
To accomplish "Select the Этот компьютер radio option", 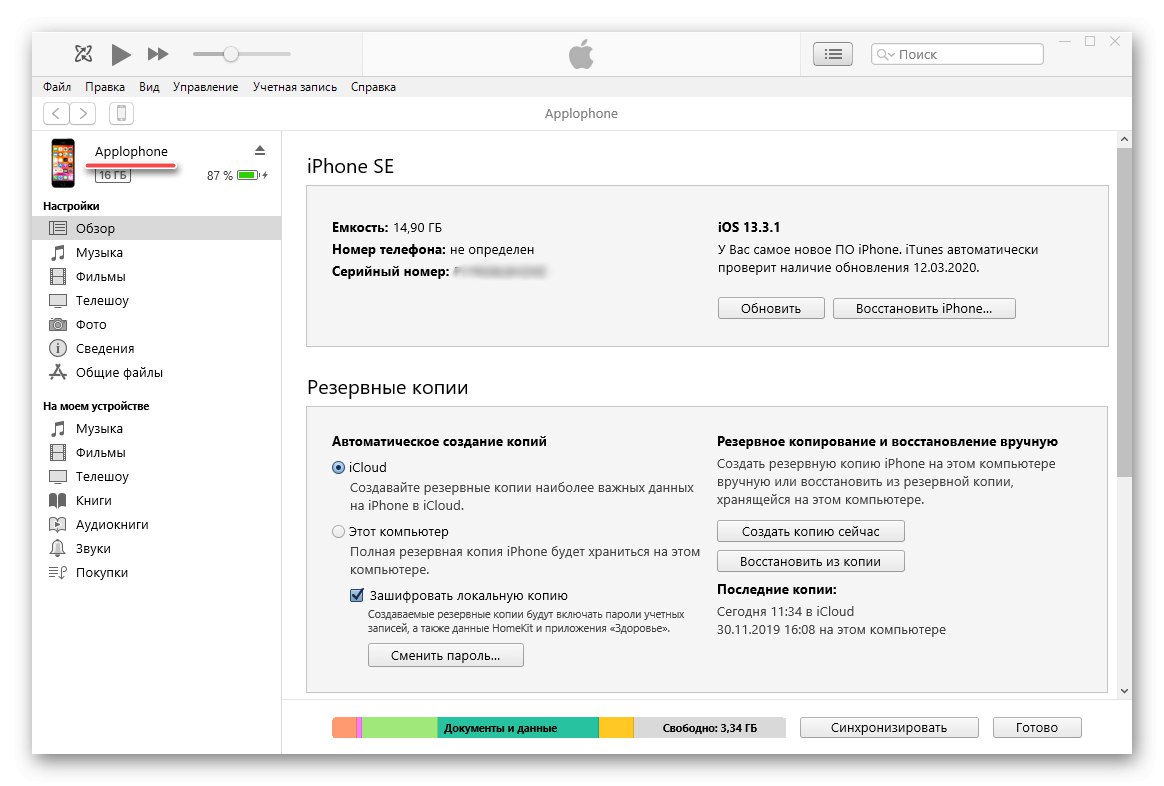I will [x=339, y=532].
